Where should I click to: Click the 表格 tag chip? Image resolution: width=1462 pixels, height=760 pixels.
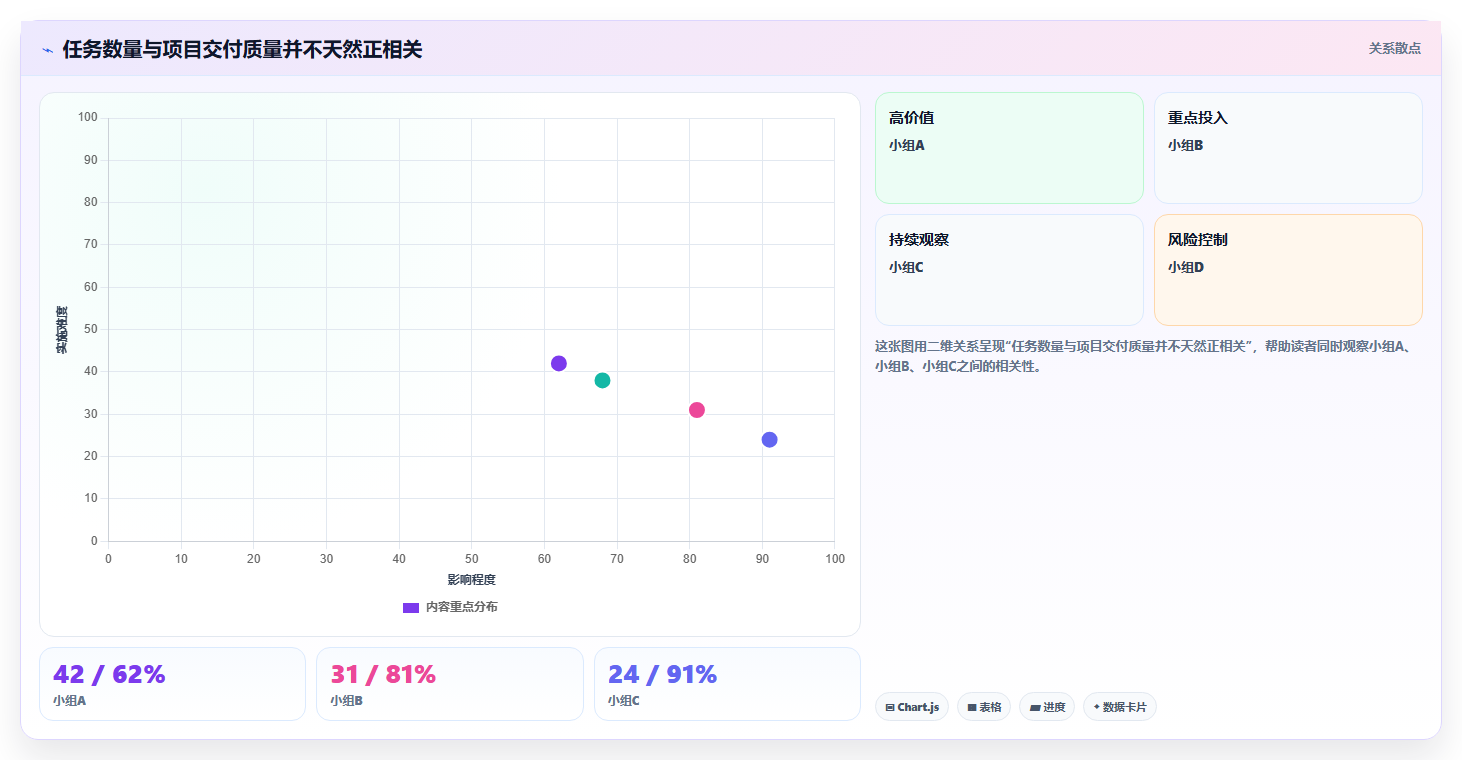click(984, 707)
